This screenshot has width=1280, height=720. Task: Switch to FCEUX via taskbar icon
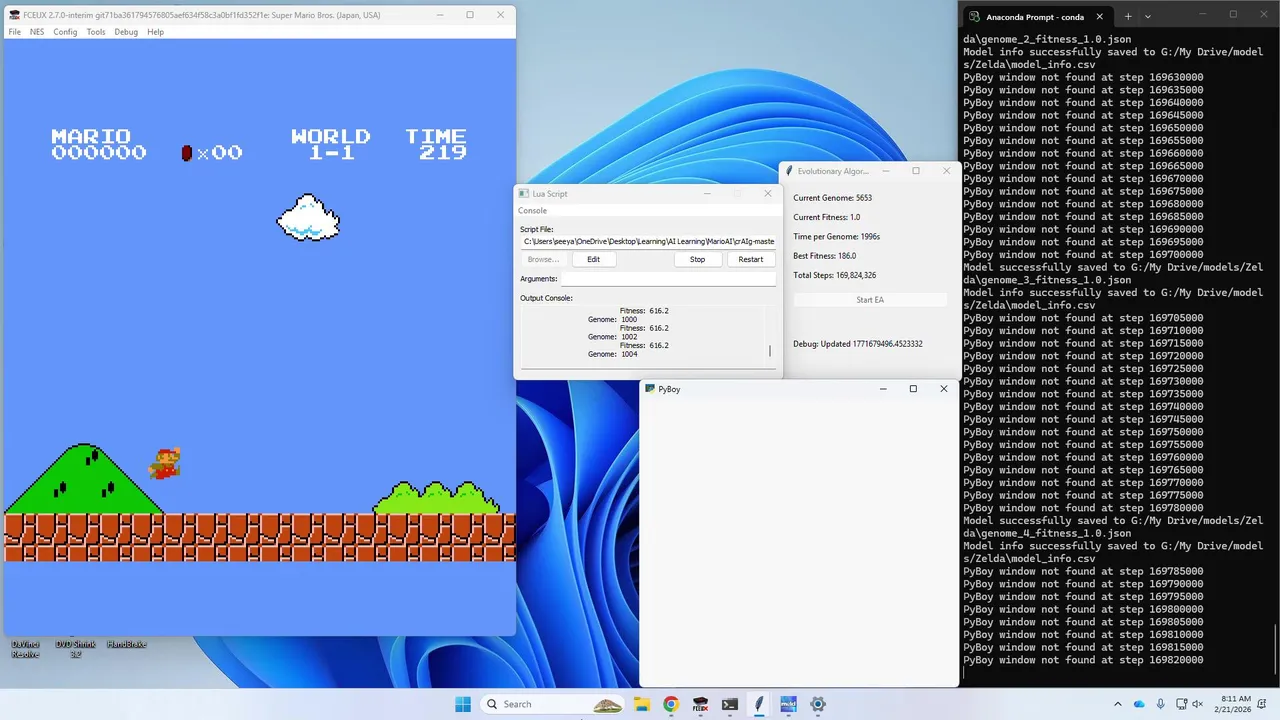coord(700,704)
